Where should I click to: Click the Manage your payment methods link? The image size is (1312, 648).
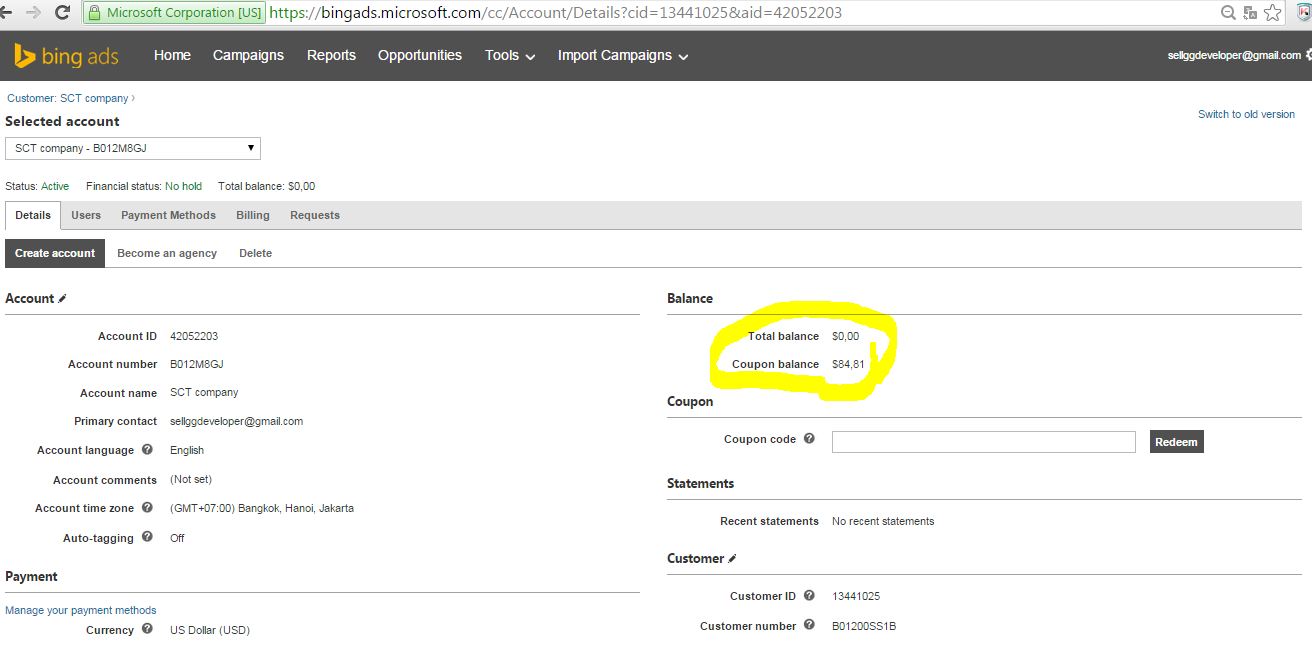[x=81, y=610]
